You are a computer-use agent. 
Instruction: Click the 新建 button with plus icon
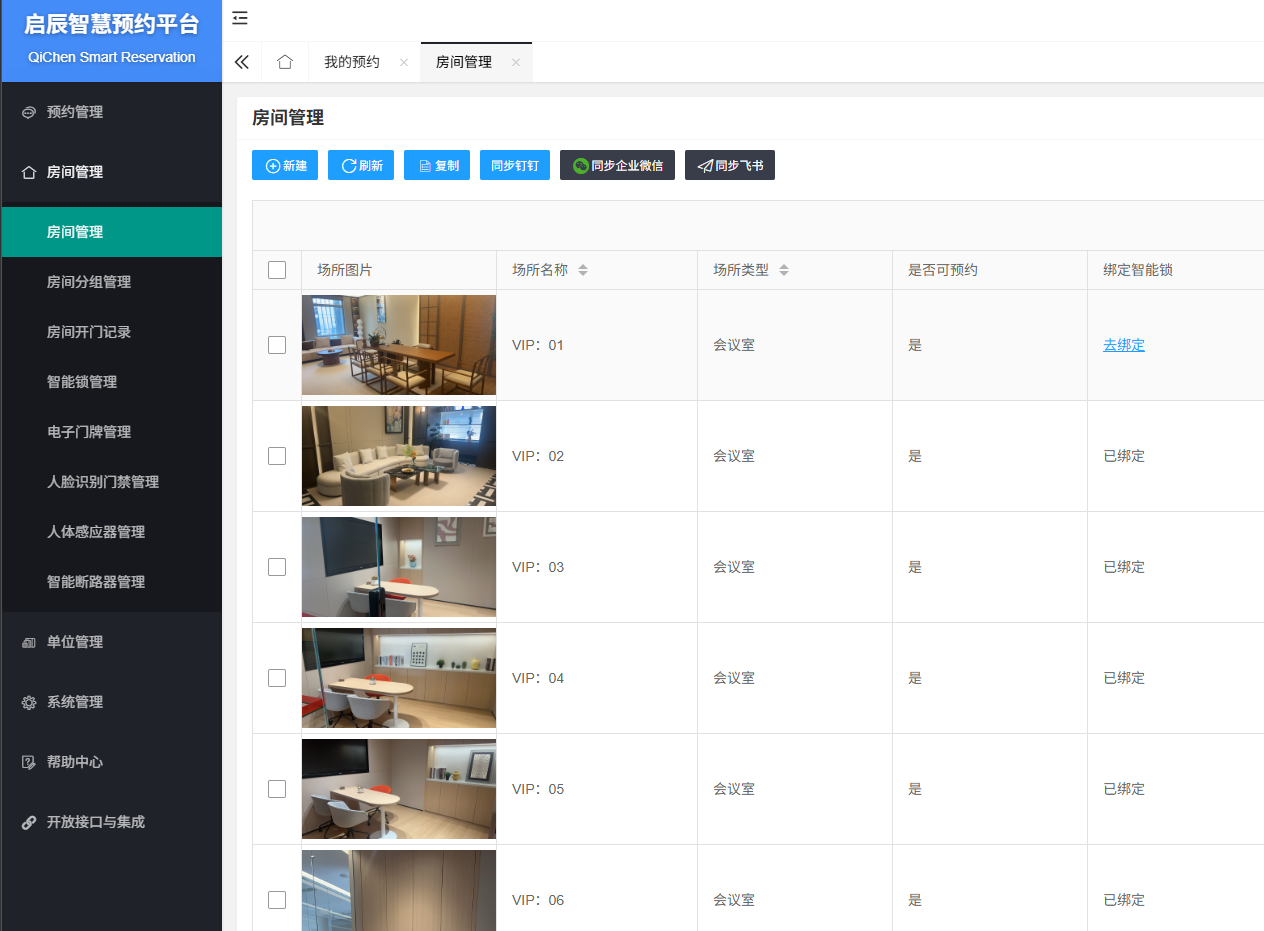pyautogui.click(x=285, y=166)
